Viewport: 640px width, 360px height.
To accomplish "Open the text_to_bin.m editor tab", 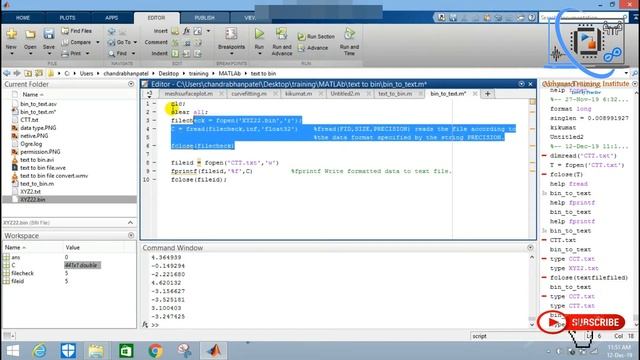I will pyautogui.click(x=395, y=94).
